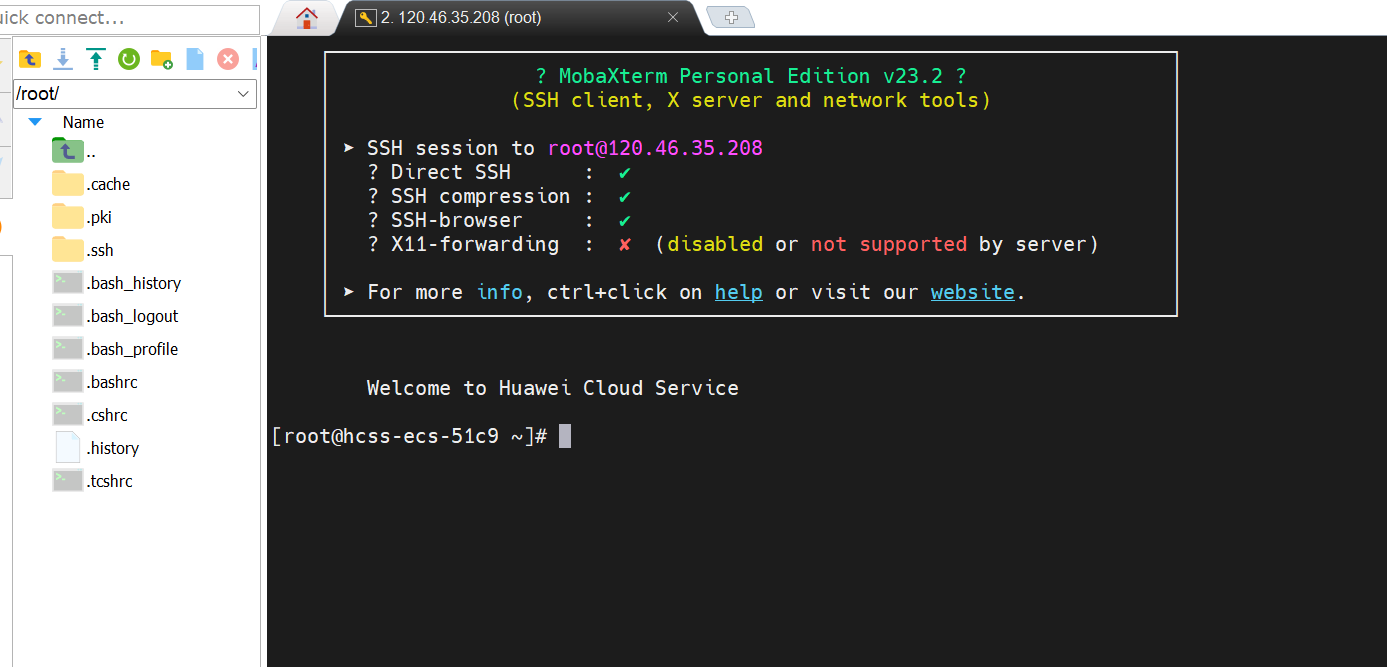Open the Home tab with house icon
1387x667 pixels.
coord(307,18)
